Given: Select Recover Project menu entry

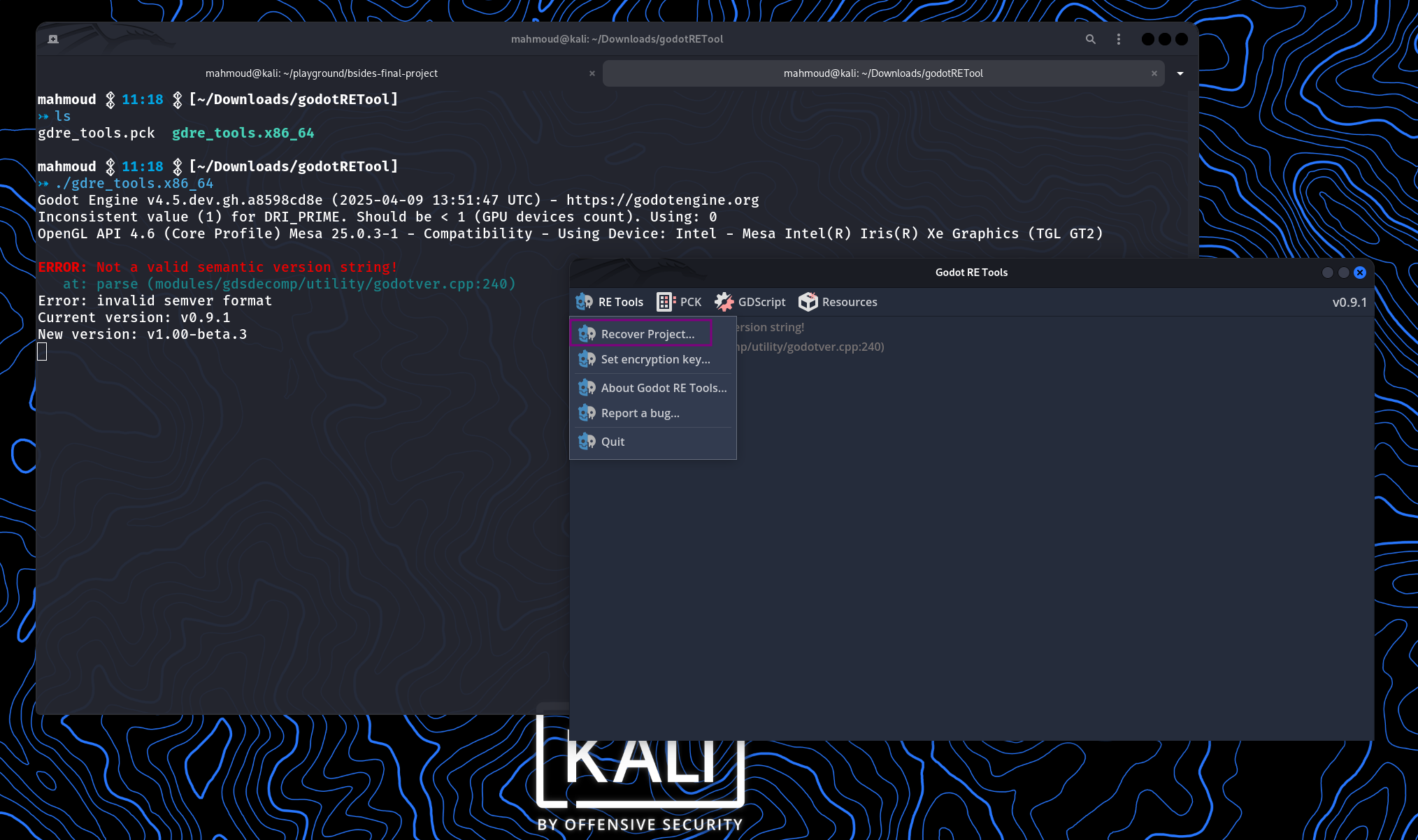Looking at the screenshot, I should click(640, 334).
